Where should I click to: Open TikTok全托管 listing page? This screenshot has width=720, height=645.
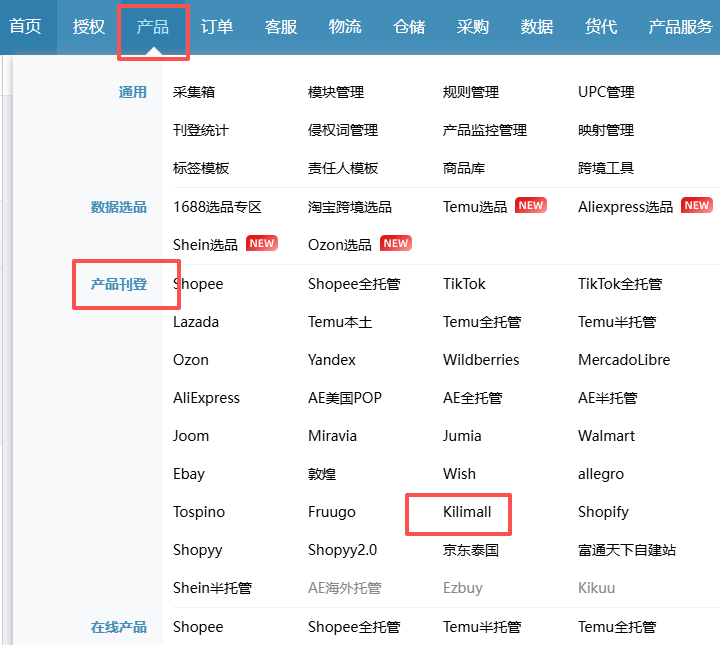(x=620, y=284)
